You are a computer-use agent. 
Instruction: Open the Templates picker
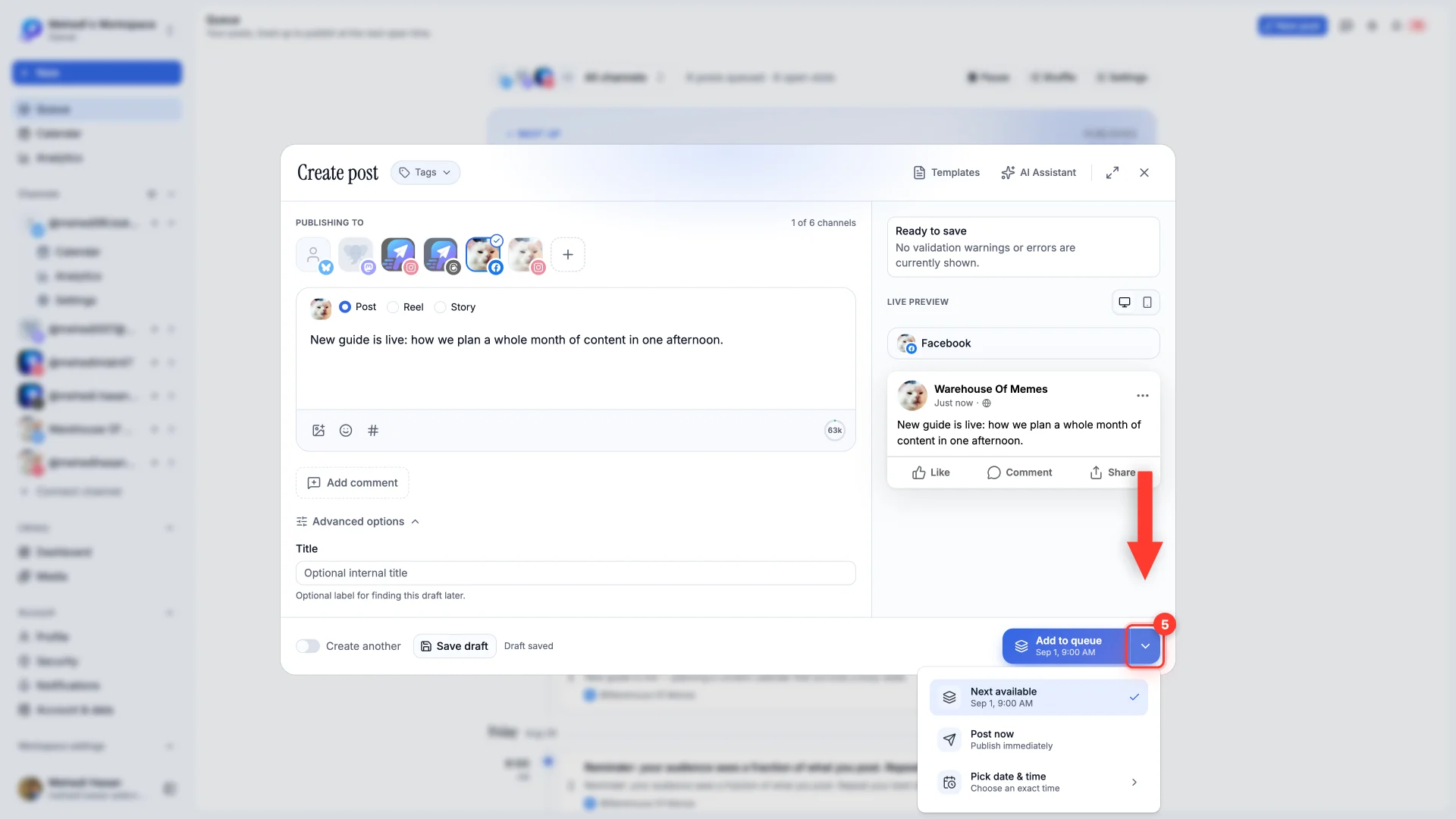(x=946, y=173)
